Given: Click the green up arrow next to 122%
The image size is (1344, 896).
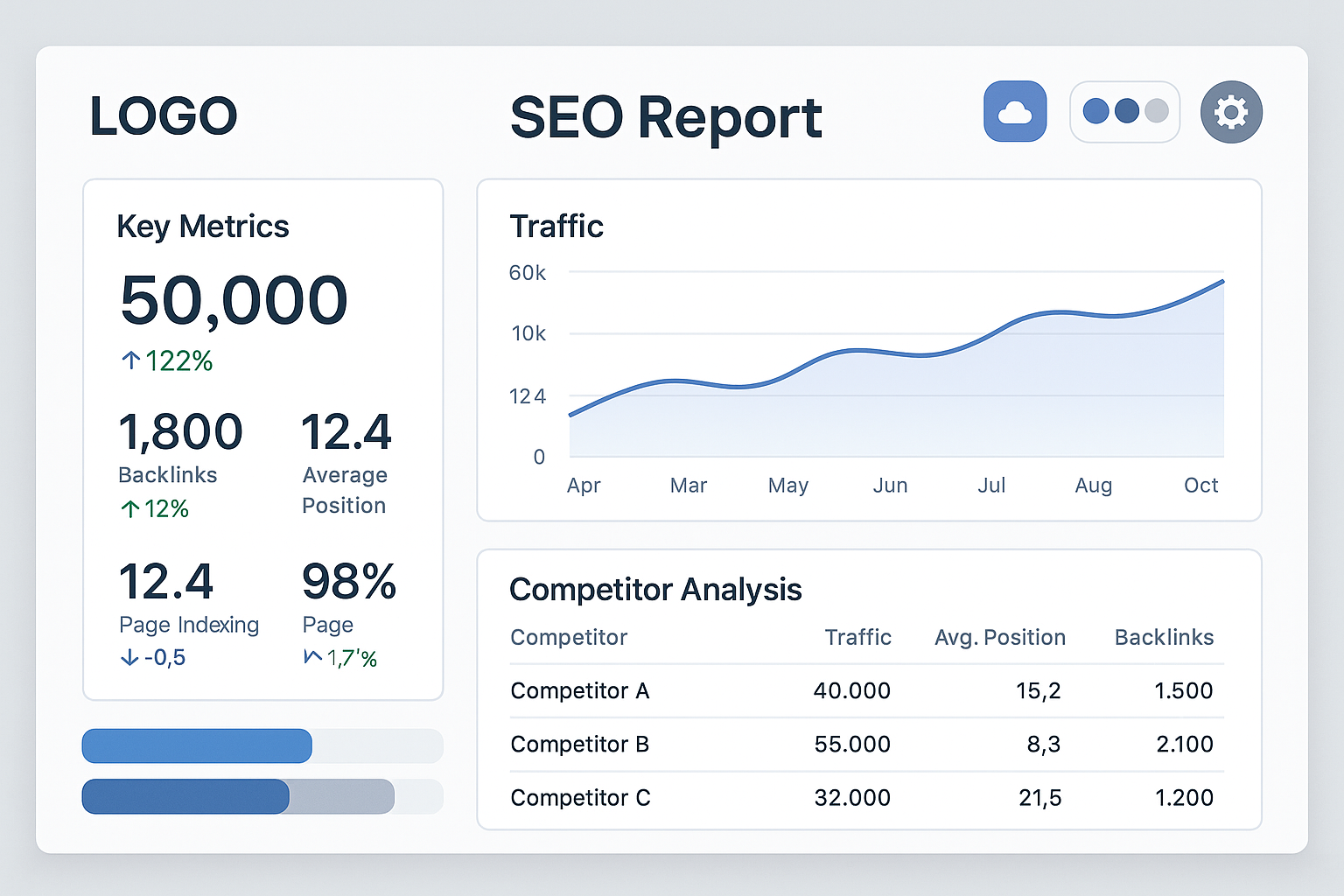Looking at the screenshot, I should [x=129, y=359].
